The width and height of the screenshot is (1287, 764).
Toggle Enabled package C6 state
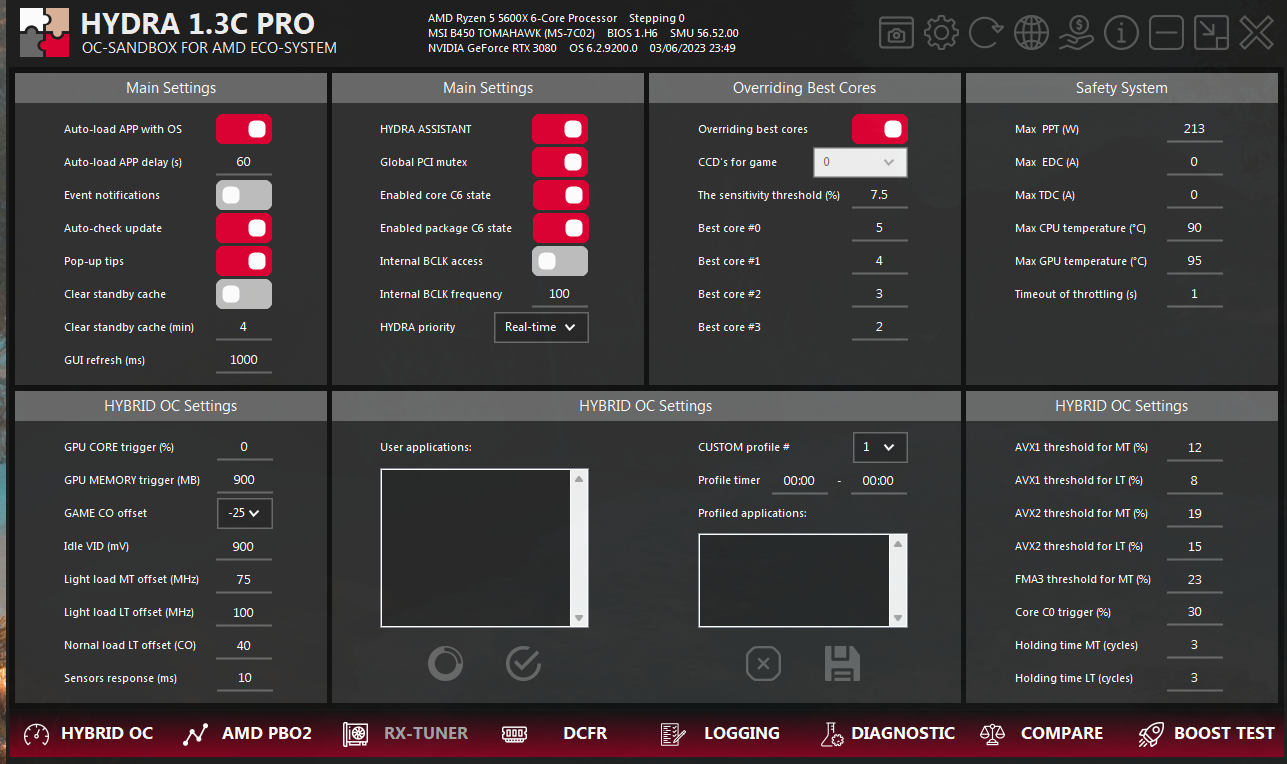(x=560, y=228)
